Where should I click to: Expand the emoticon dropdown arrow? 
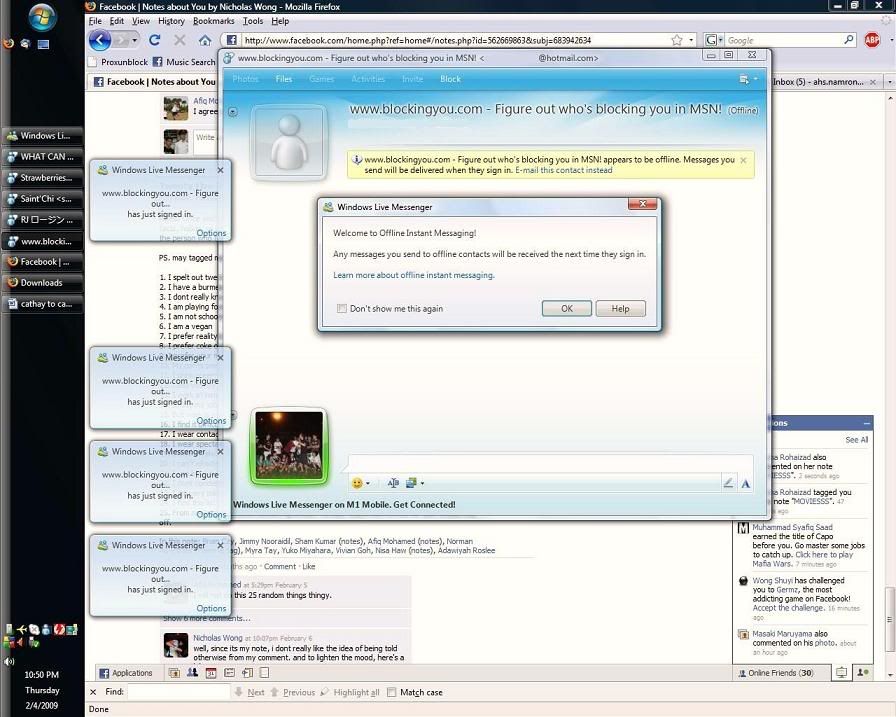point(367,483)
